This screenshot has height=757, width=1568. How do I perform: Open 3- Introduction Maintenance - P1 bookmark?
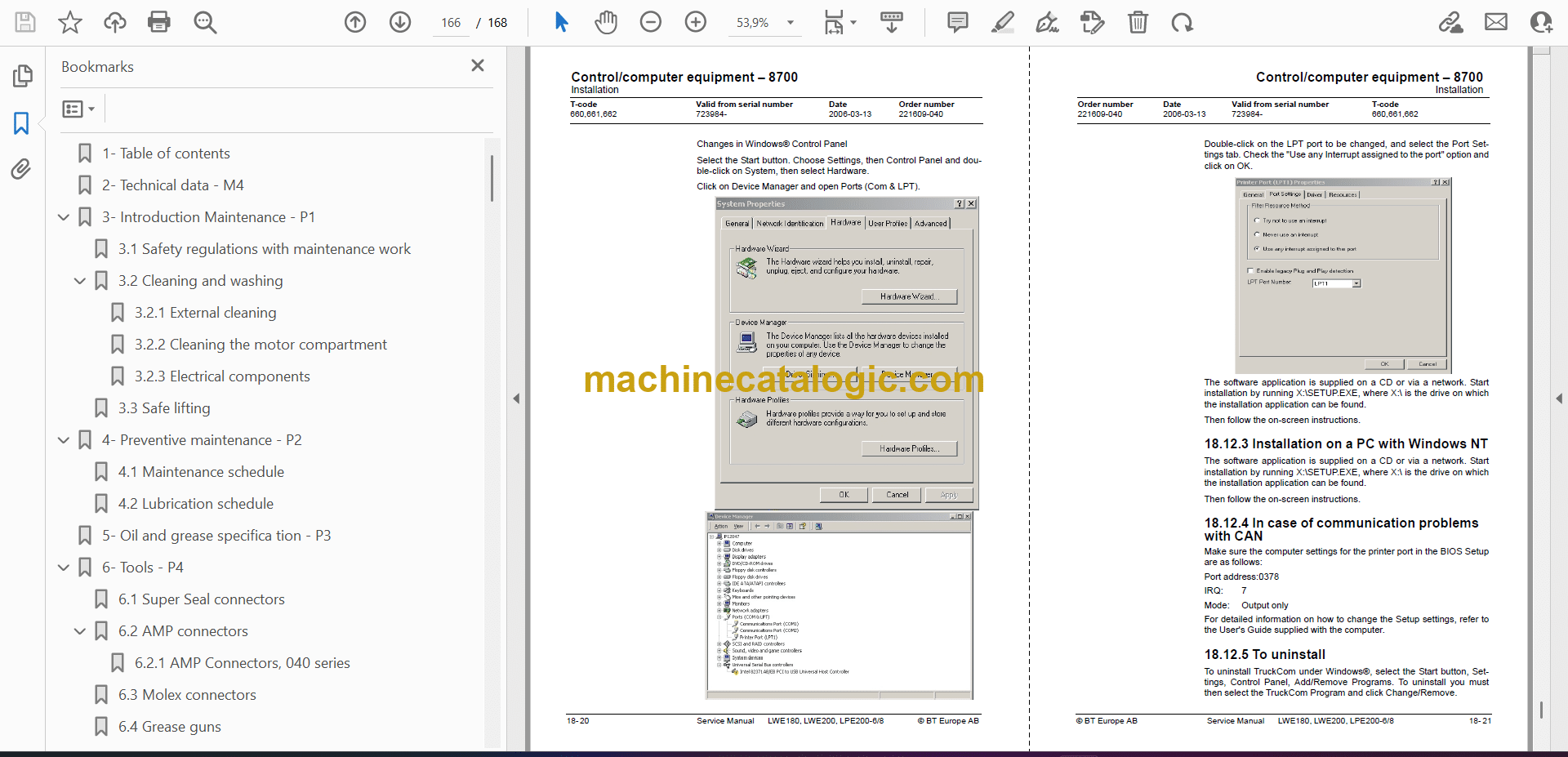coord(208,217)
